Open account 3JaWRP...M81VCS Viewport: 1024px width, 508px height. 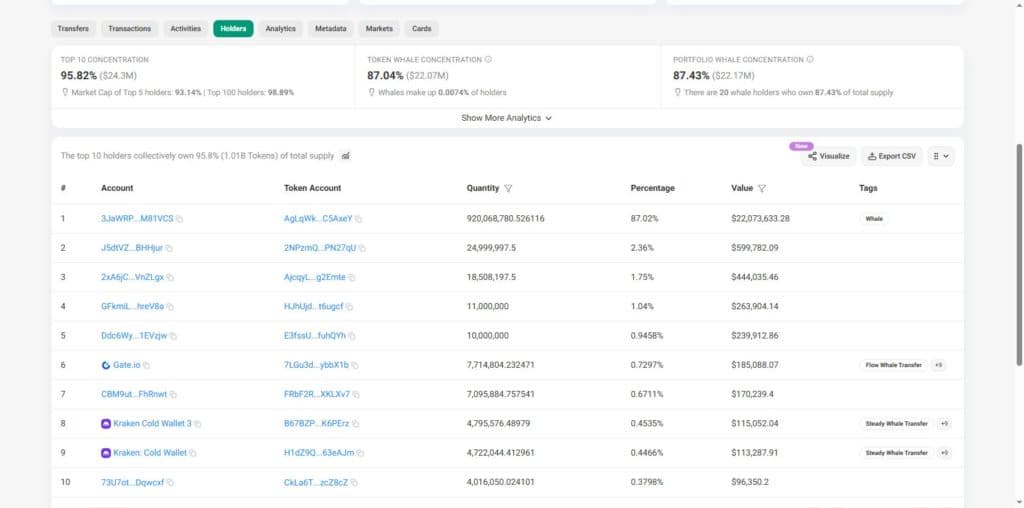(137, 219)
